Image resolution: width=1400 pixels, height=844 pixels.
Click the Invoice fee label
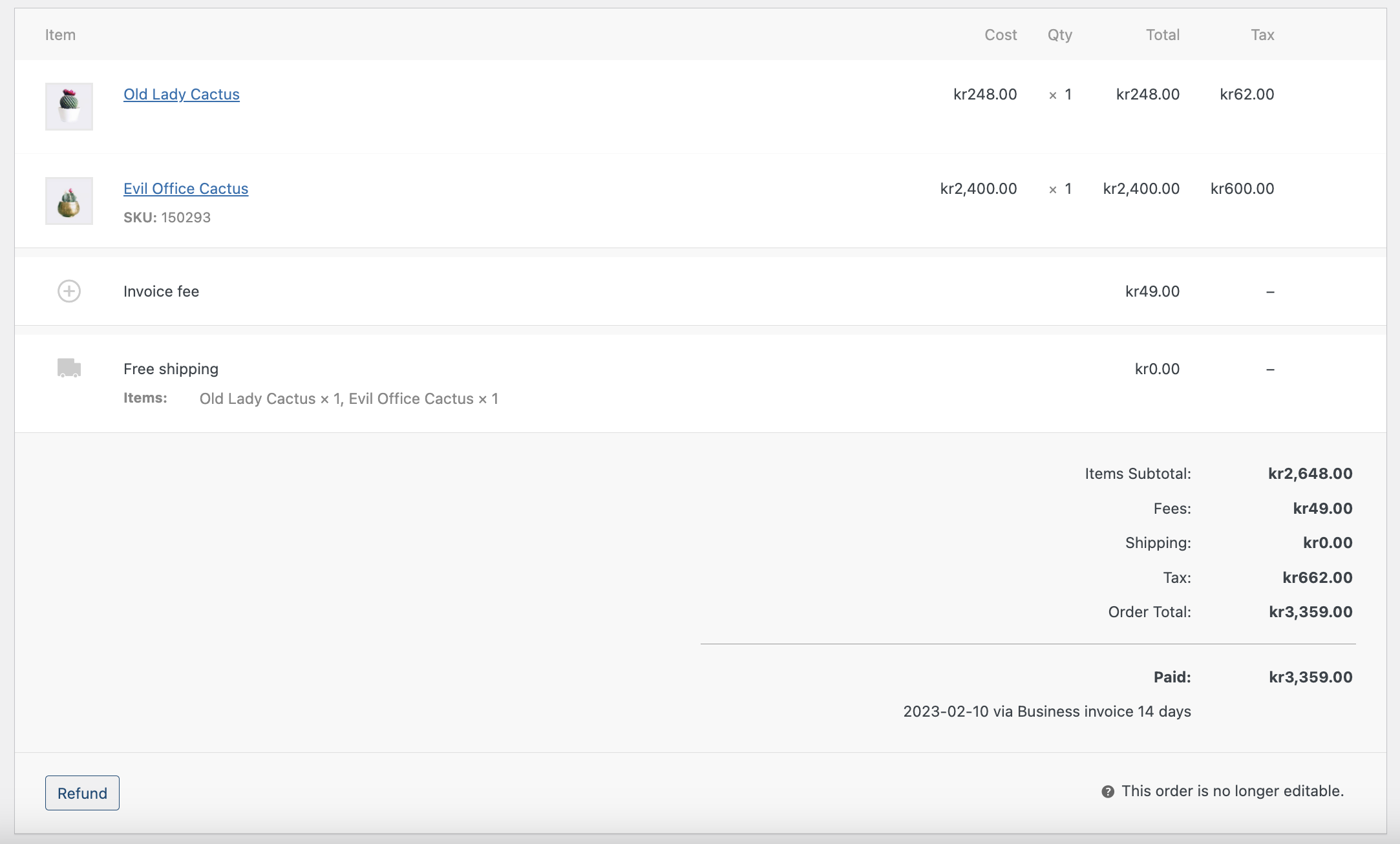(162, 291)
